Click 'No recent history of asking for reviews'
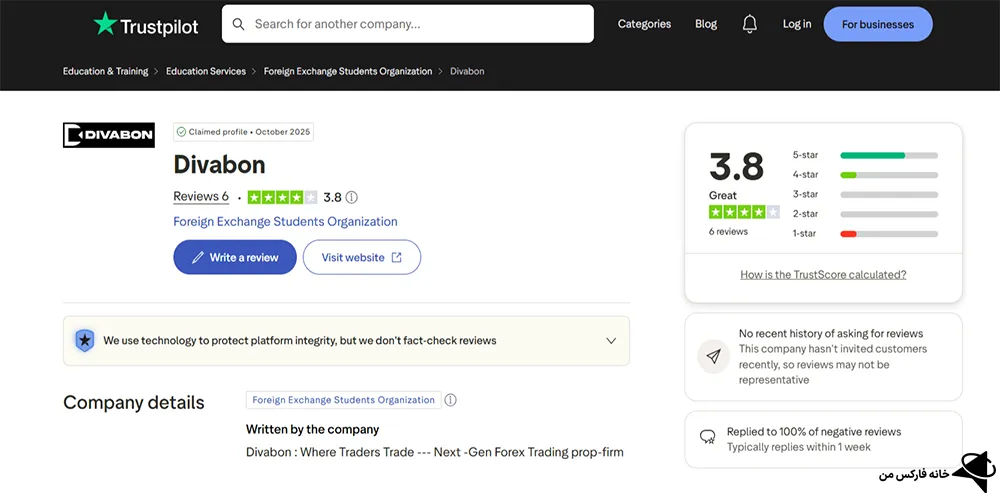Viewport: 1000px width, 500px height. pos(831,334)
